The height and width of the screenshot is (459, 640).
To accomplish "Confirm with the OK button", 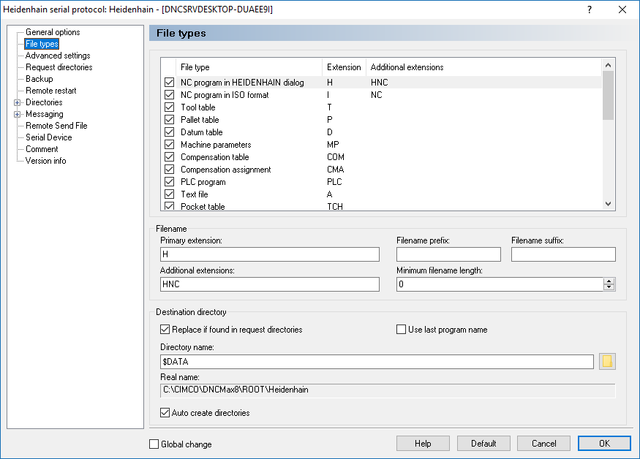I will (604, 443).
